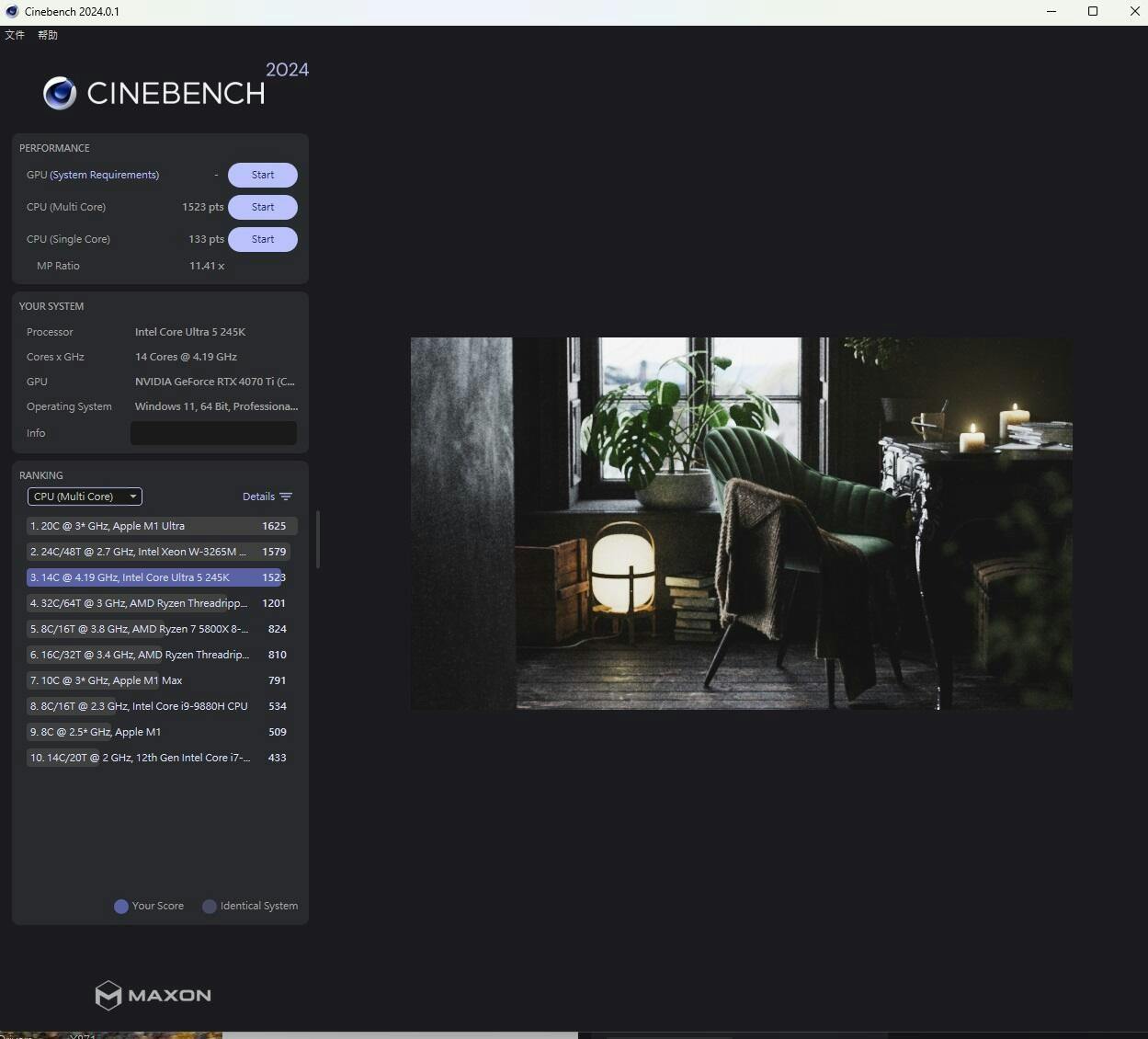The width and height of the screenshot is (1148, 1039).
Task: Click the rendered room scene image
Action: click(x=741, y=523)
